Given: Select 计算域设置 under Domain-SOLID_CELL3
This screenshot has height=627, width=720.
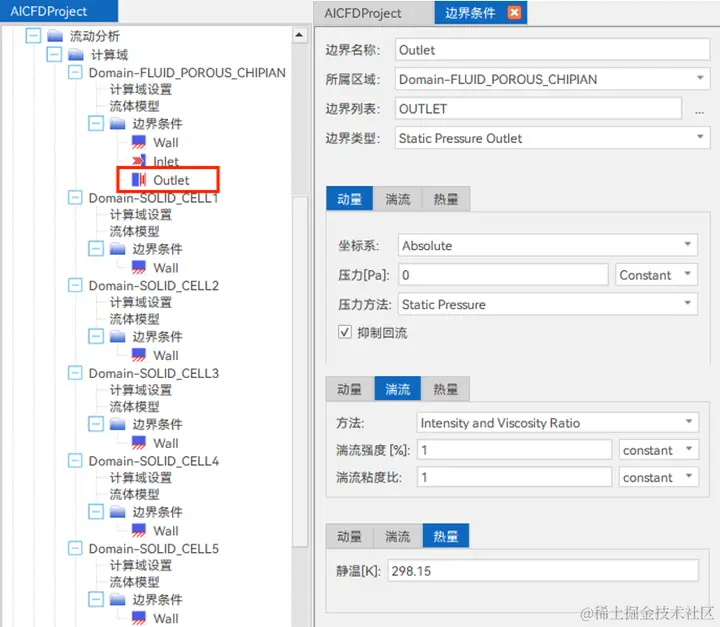Looking at the screenshot, I should (x=141, y=390).
